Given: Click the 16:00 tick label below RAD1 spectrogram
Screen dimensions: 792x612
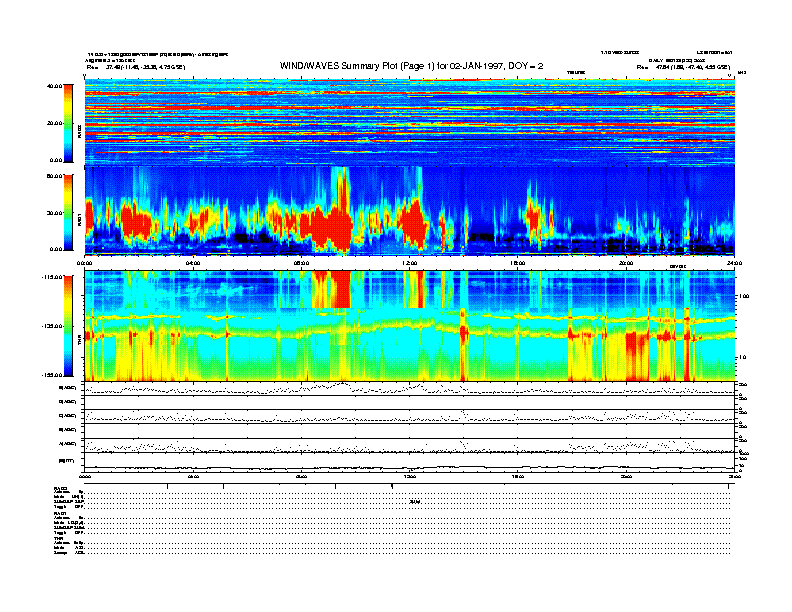Looking at the screenshot, I should click(518, 263).
